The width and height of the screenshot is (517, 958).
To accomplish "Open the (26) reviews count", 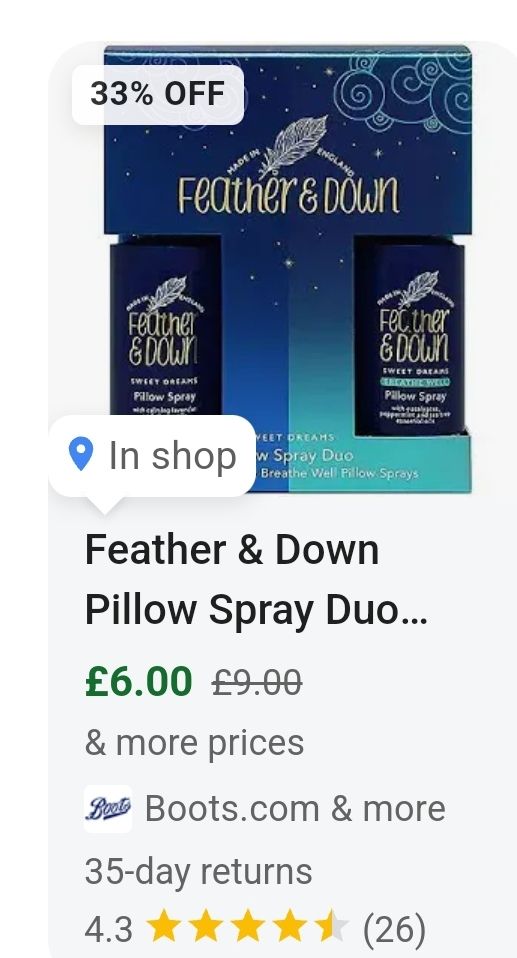I will click(394, 929).
